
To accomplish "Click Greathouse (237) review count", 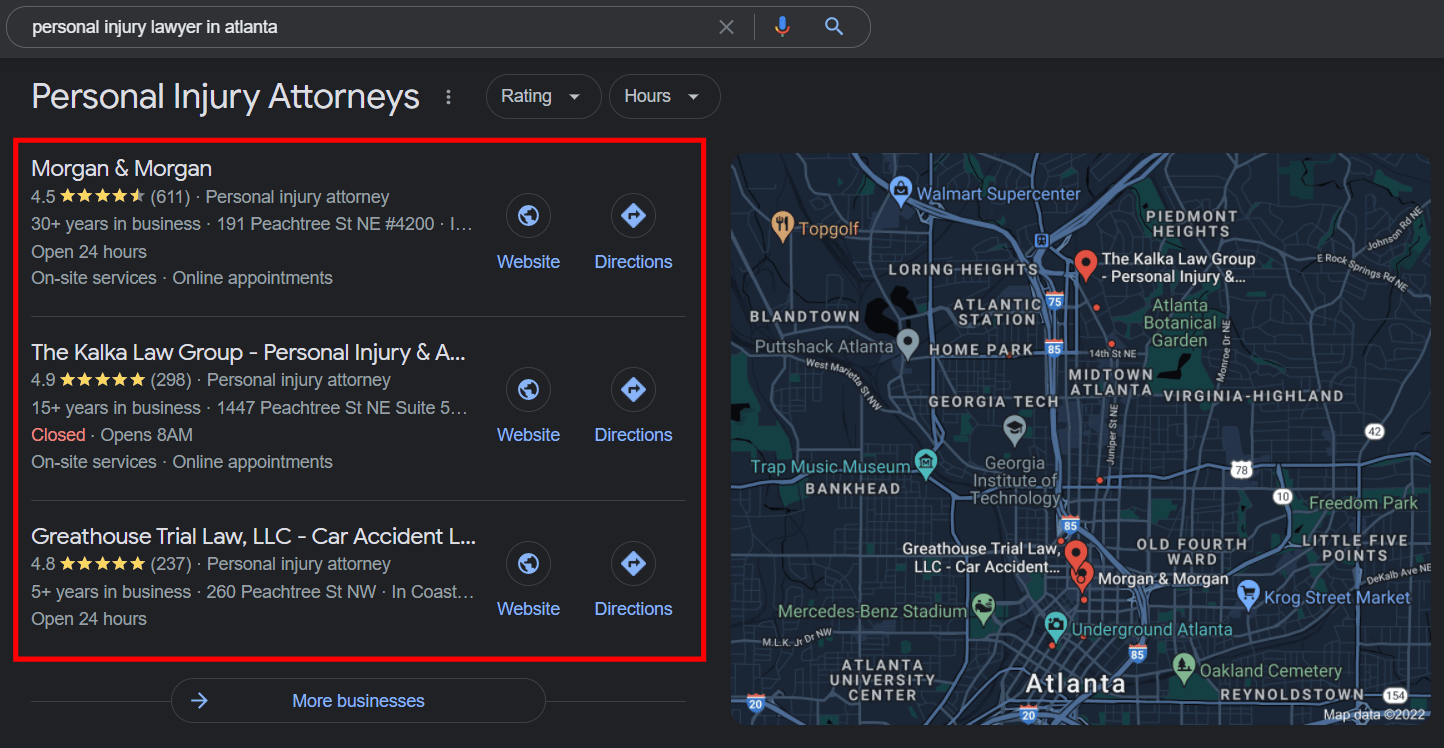I will [171, 564].
